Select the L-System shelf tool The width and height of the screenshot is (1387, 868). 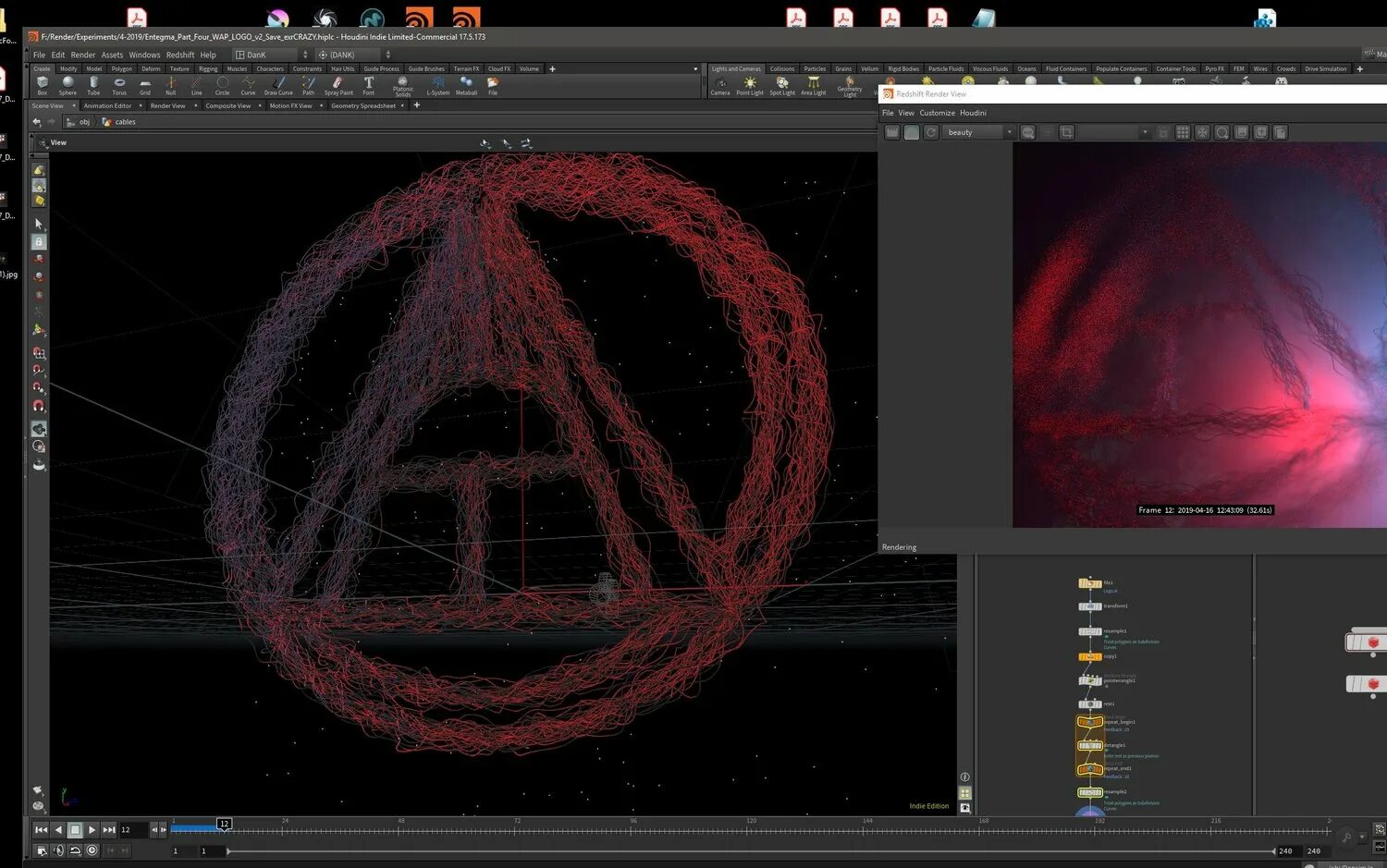(438, 85)
